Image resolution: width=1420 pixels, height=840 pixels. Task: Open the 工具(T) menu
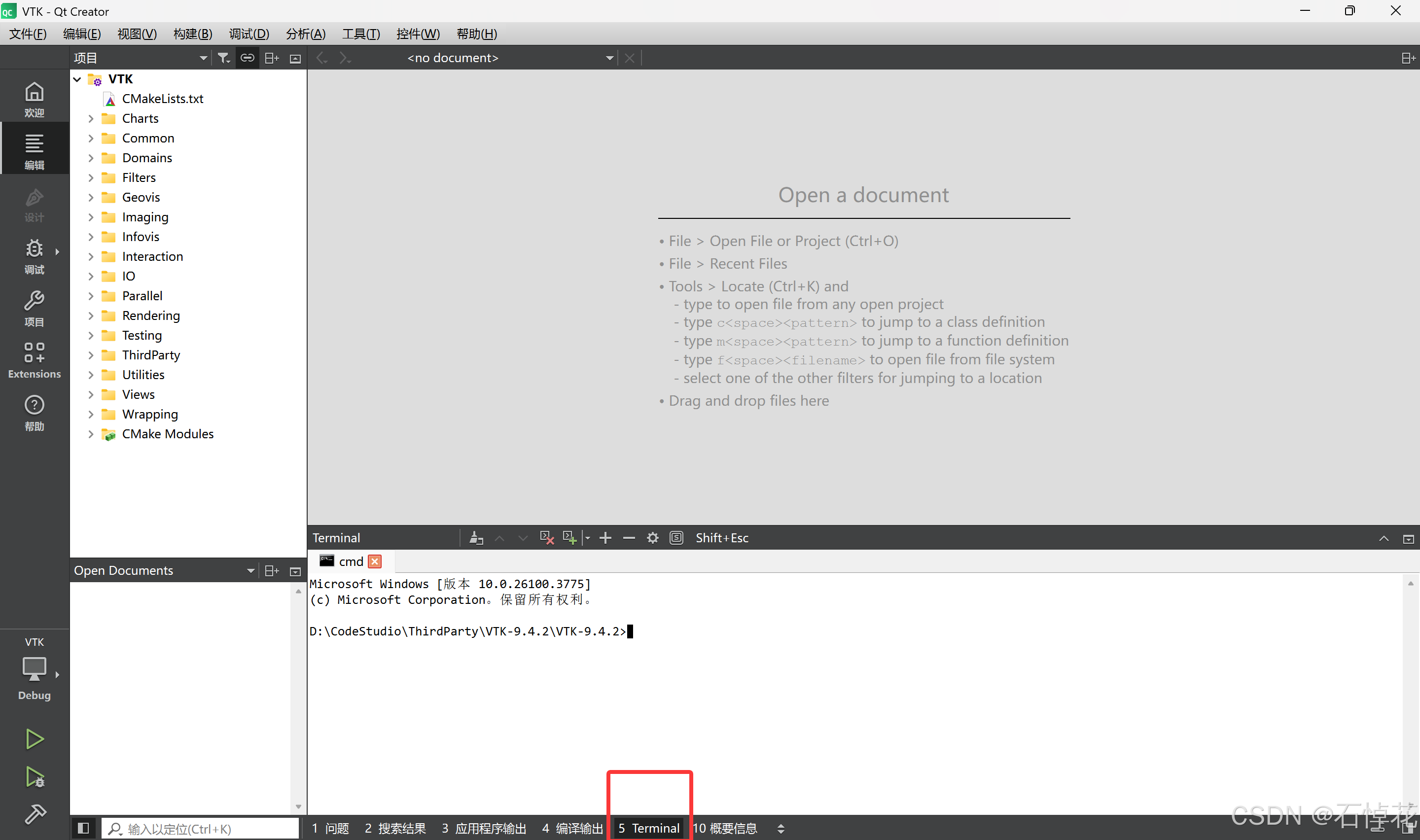tap(360, 34)
